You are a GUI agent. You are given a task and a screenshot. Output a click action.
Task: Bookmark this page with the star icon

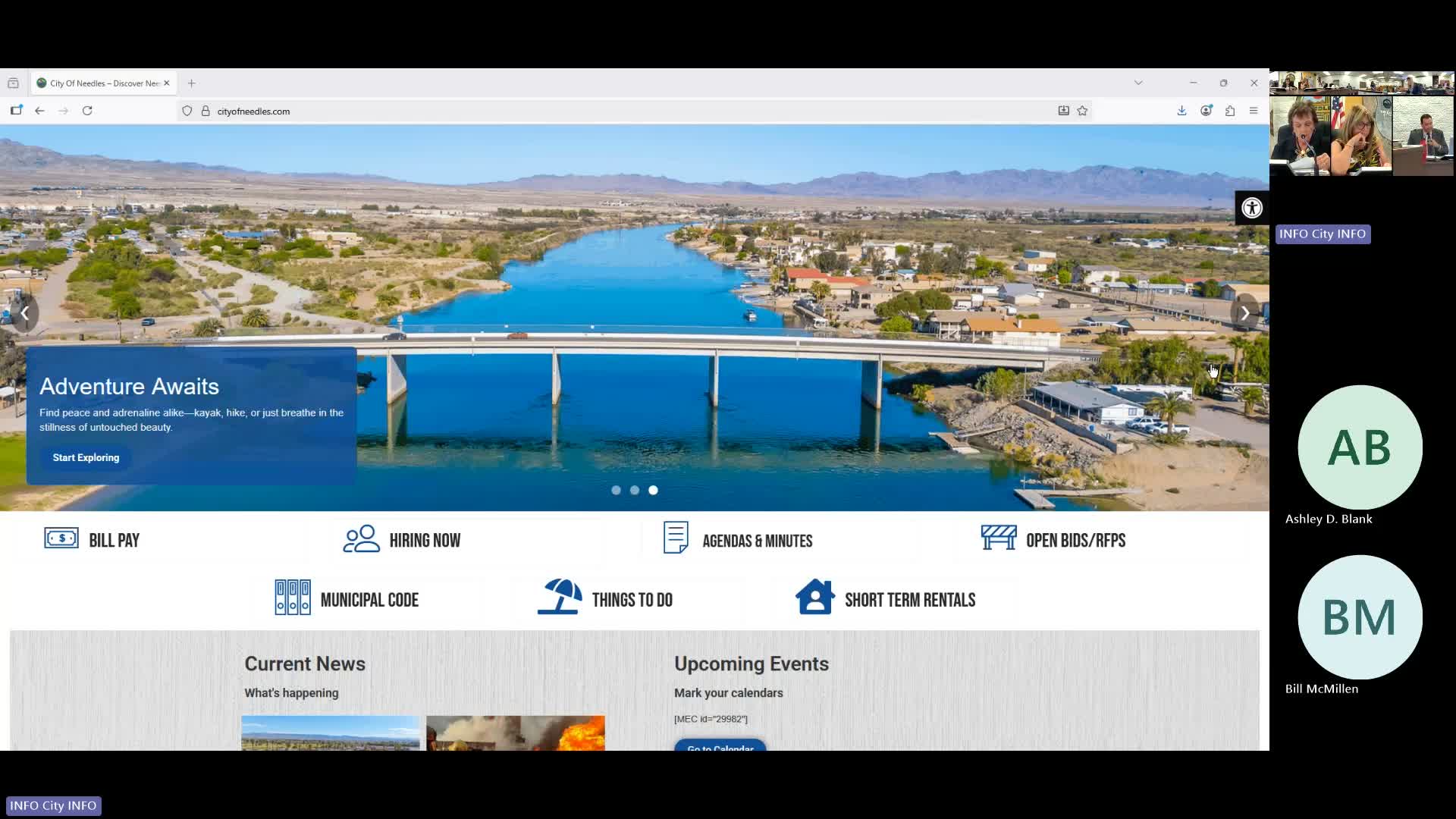tap(1083, 111)
